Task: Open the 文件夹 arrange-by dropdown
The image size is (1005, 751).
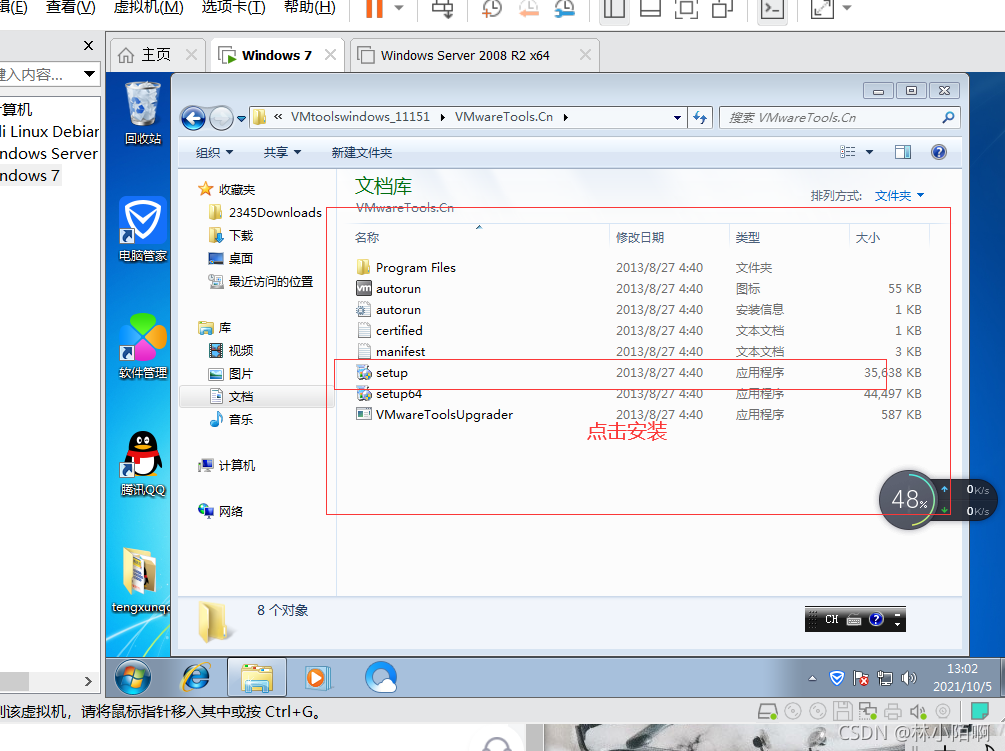Action: [x=899, y=195]
